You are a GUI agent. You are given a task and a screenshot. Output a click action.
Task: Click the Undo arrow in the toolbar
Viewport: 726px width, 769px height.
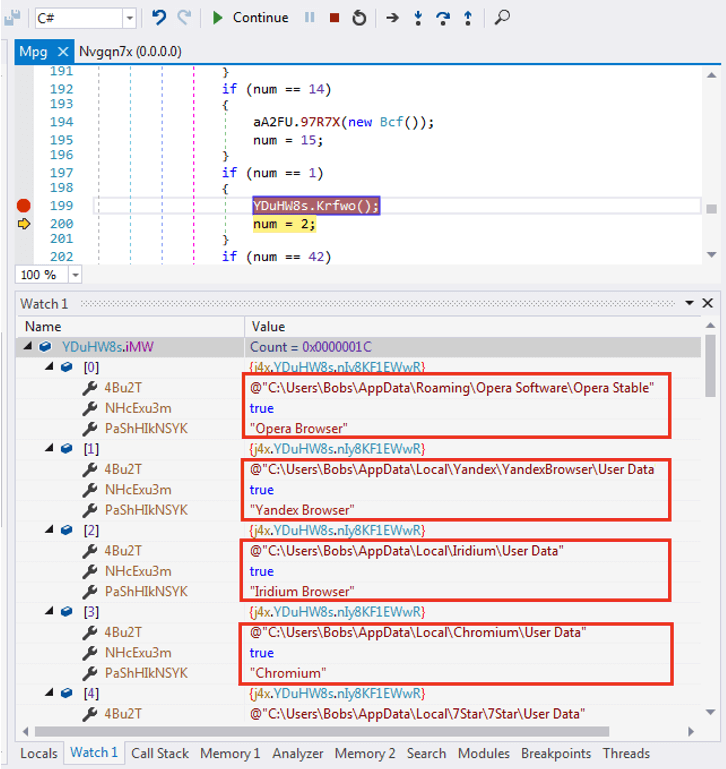coord(159,18)
